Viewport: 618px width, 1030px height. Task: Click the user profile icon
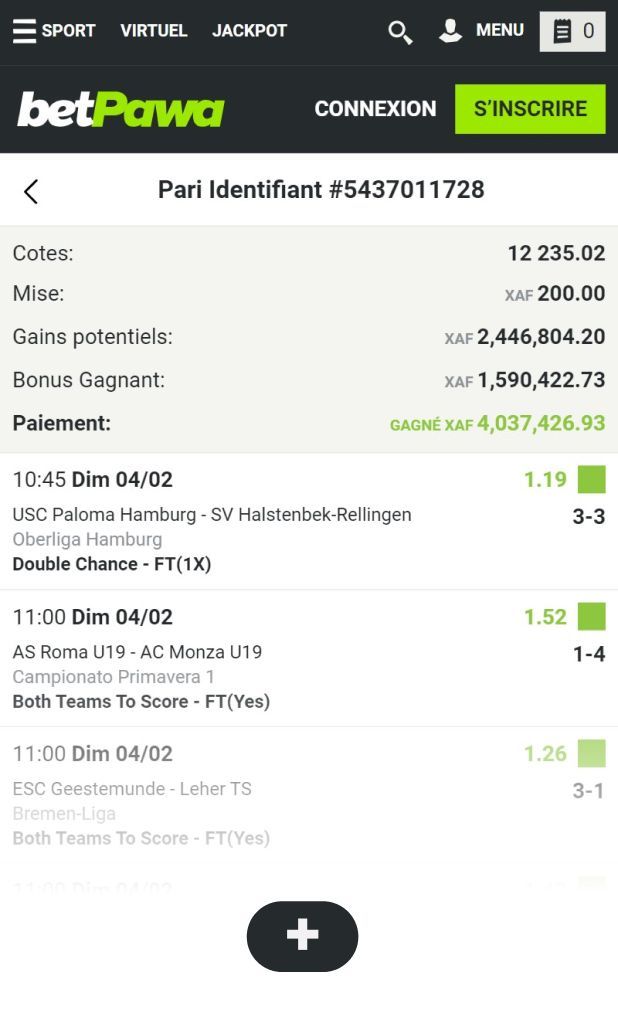[x=451, y=31]
